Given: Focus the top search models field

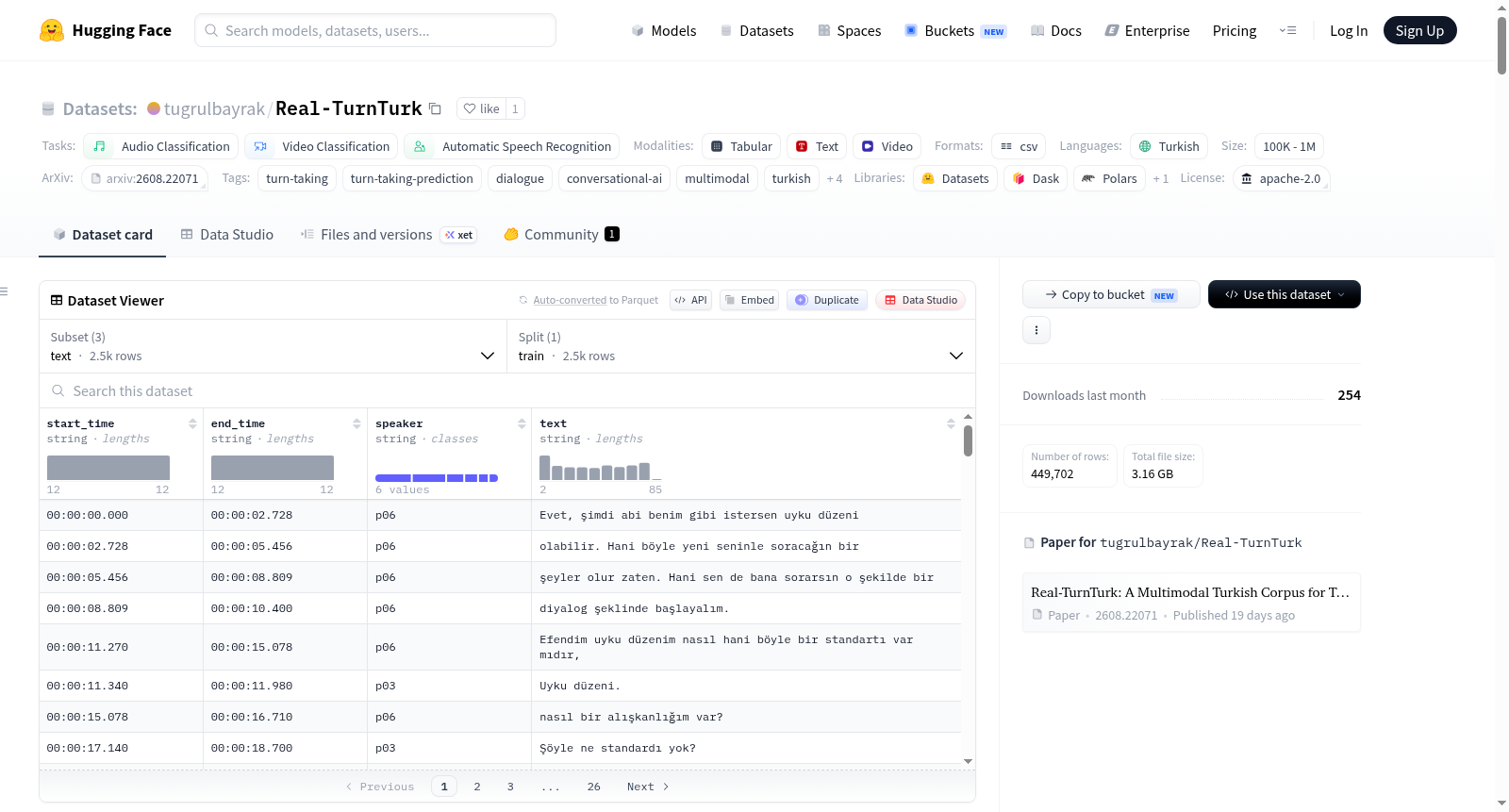Looking at the screenshot, I should (375, 30).
